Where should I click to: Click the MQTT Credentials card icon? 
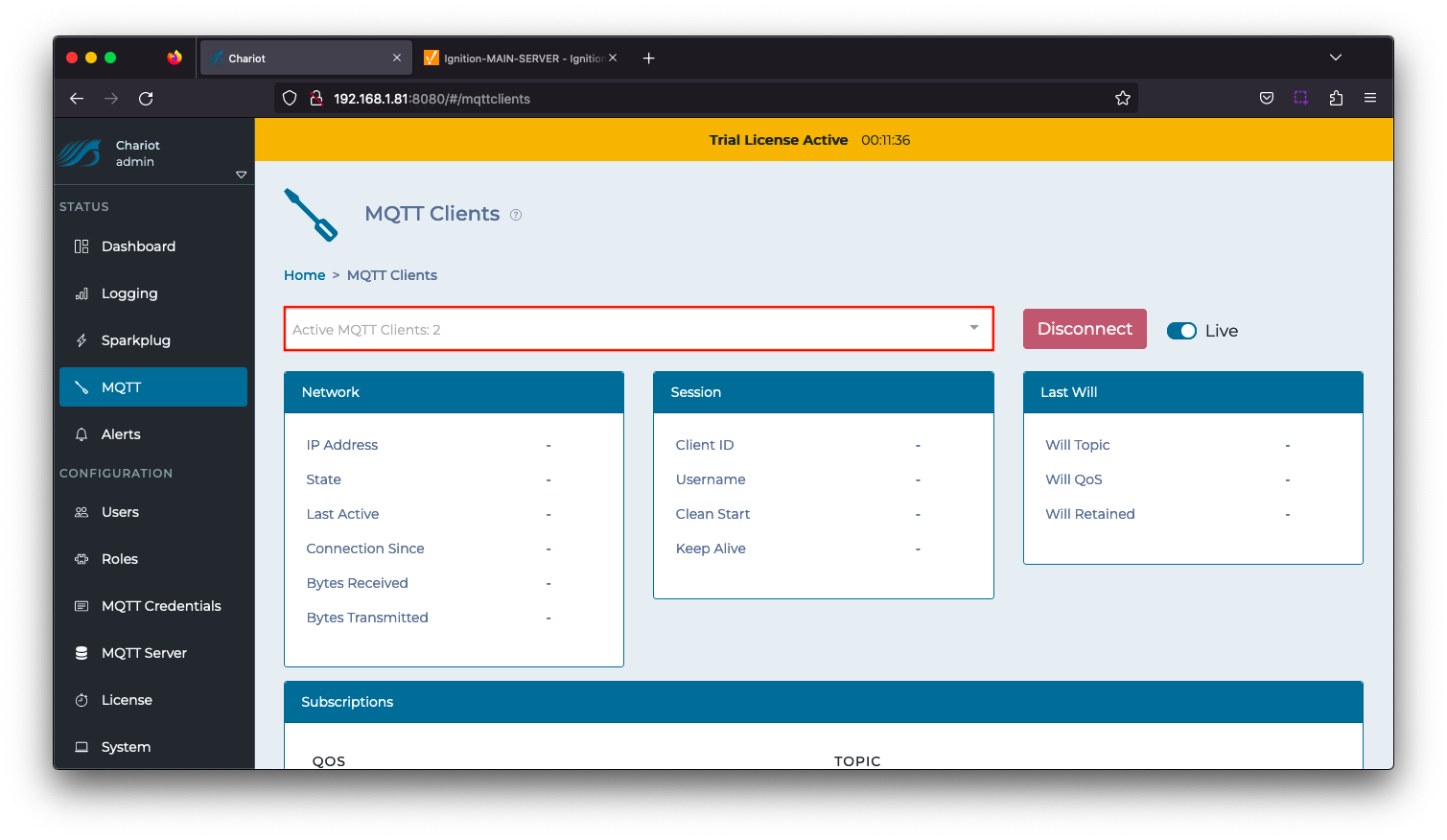click(x=82, y=606)
